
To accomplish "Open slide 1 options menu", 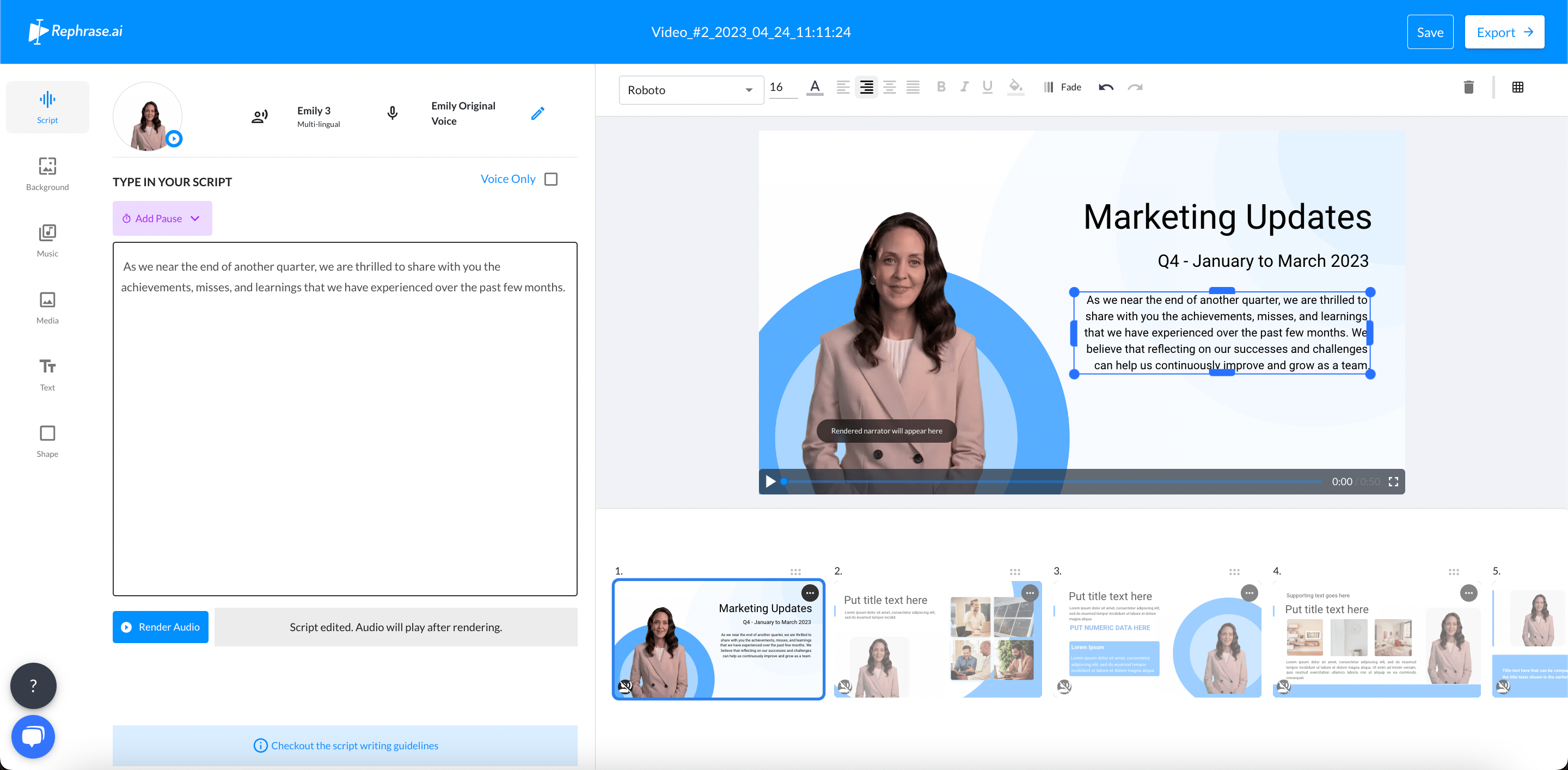I will click(x=810, y=593).
